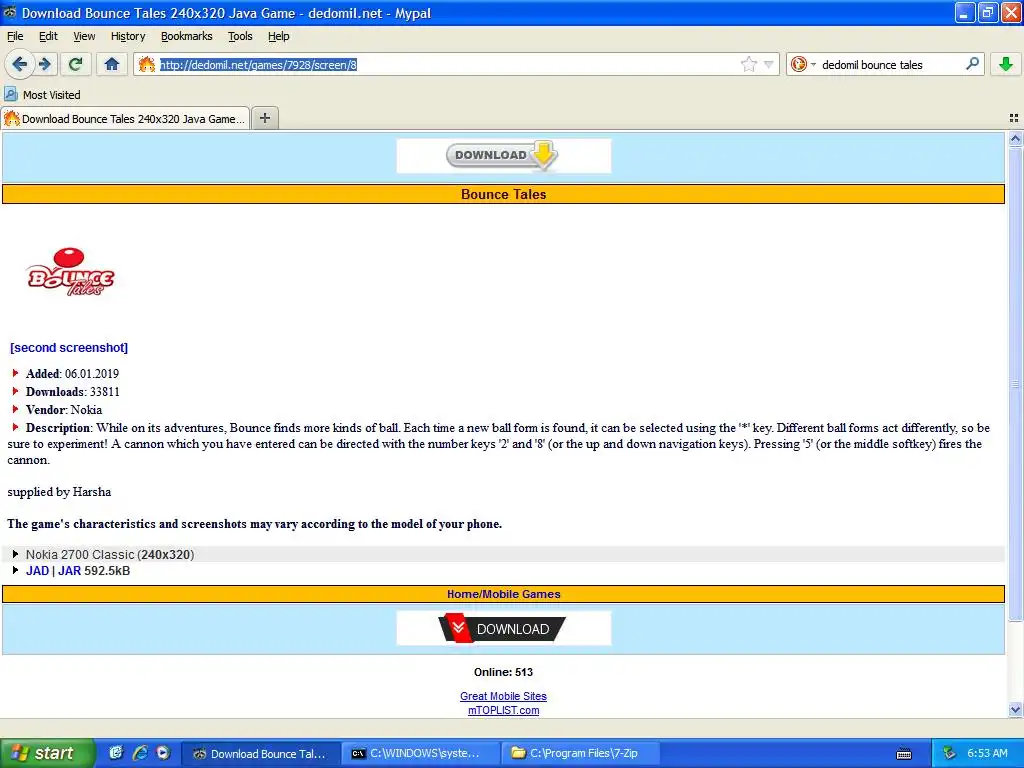Open the Most Visited bookmarks folder

pyautogui.click(x=42, y=95)
